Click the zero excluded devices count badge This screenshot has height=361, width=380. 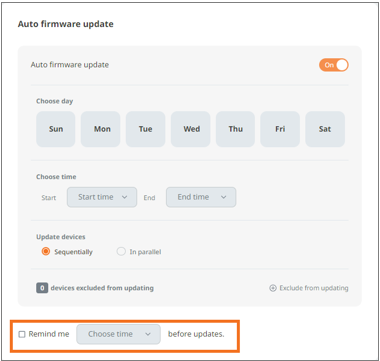pyautogui.click(x=42, y=288)
